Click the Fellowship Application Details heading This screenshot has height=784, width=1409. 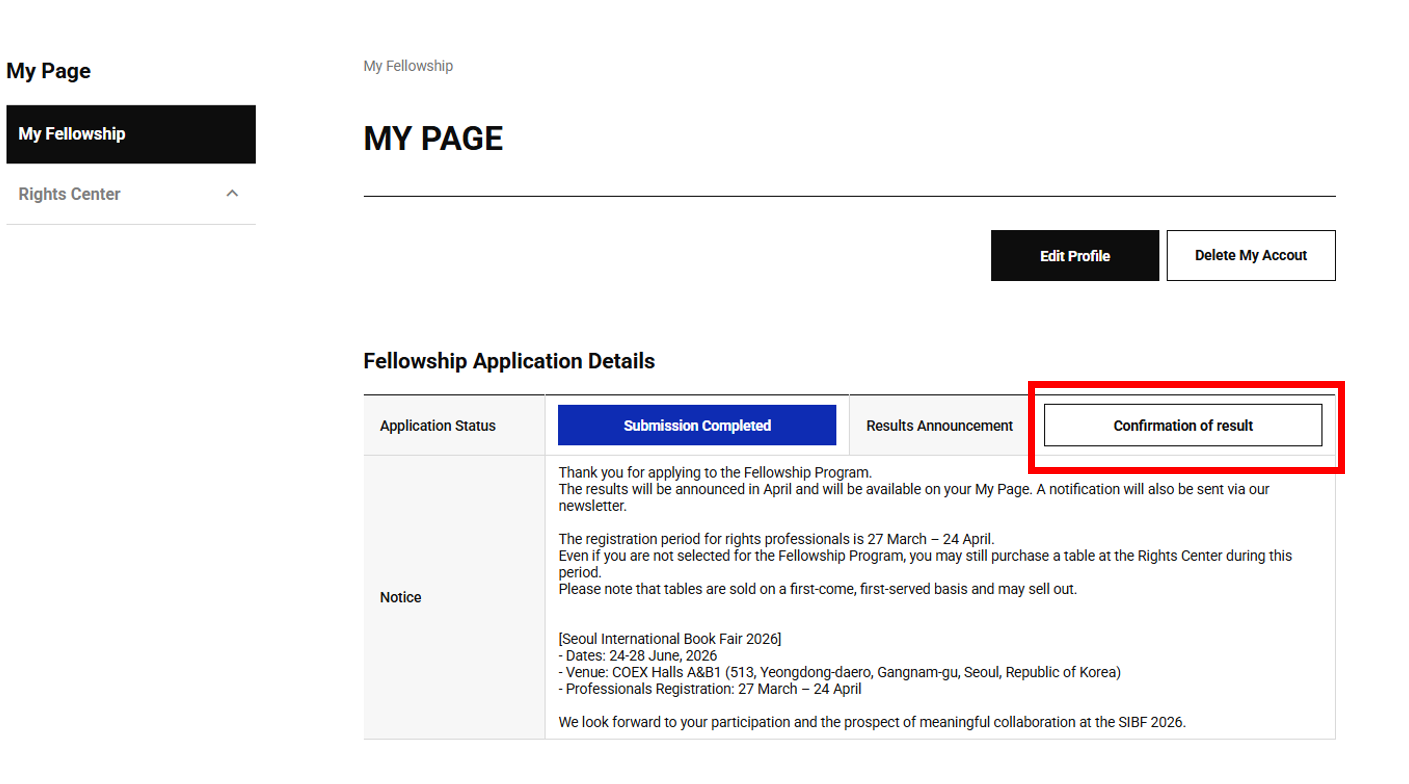[509, 361]
